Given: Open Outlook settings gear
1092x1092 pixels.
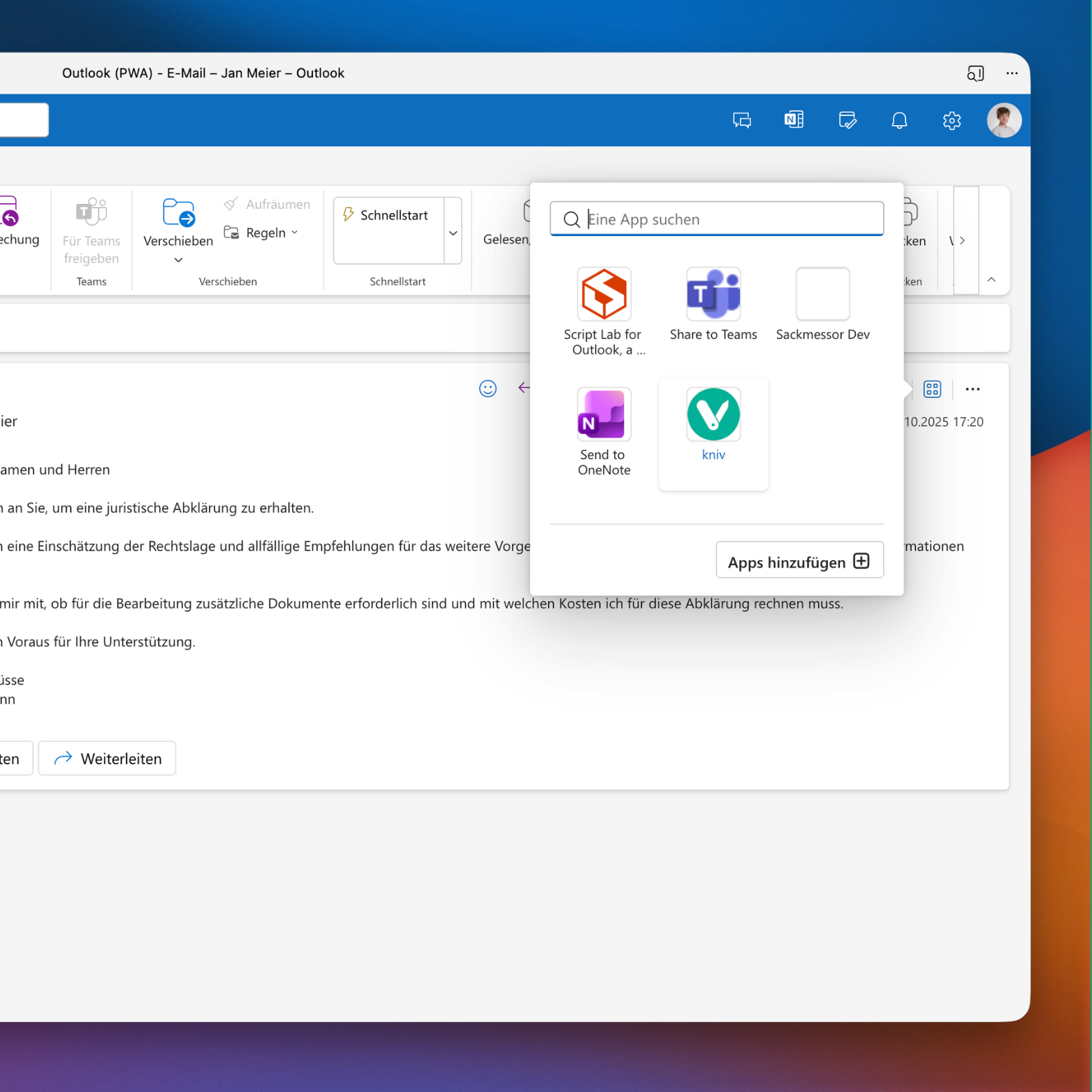Looking at the screenshot, I should (x=952, y=121).
